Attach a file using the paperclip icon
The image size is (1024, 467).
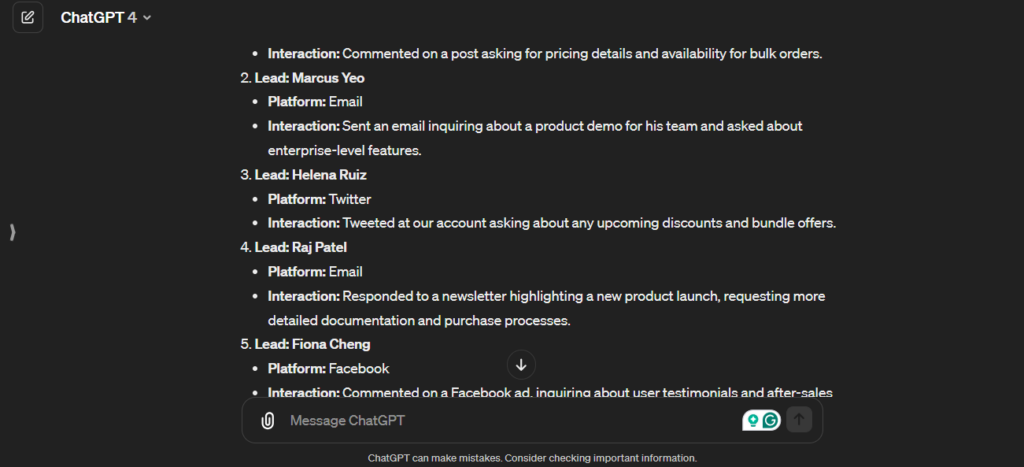coord(267,421)
